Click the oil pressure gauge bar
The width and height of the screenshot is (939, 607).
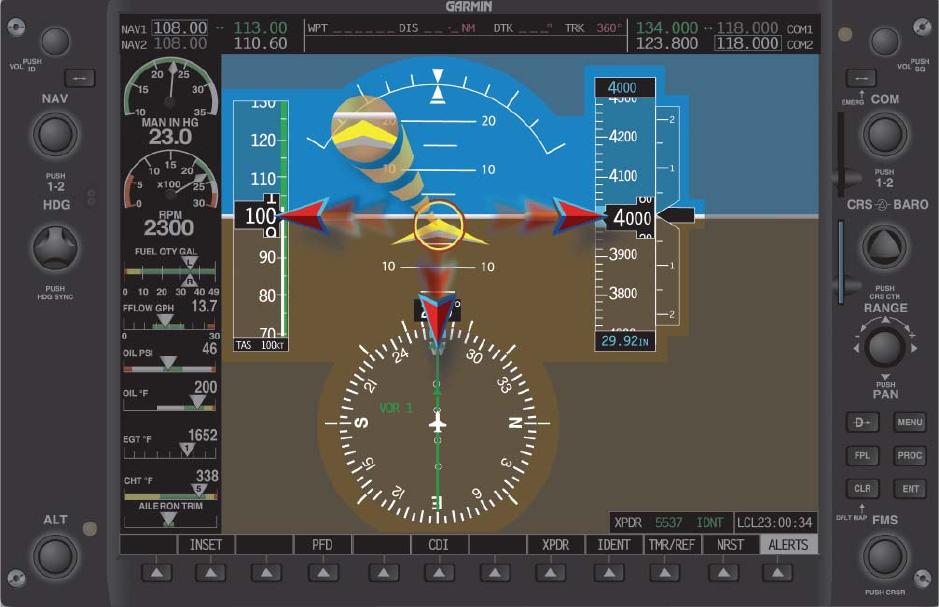(170, 367)
